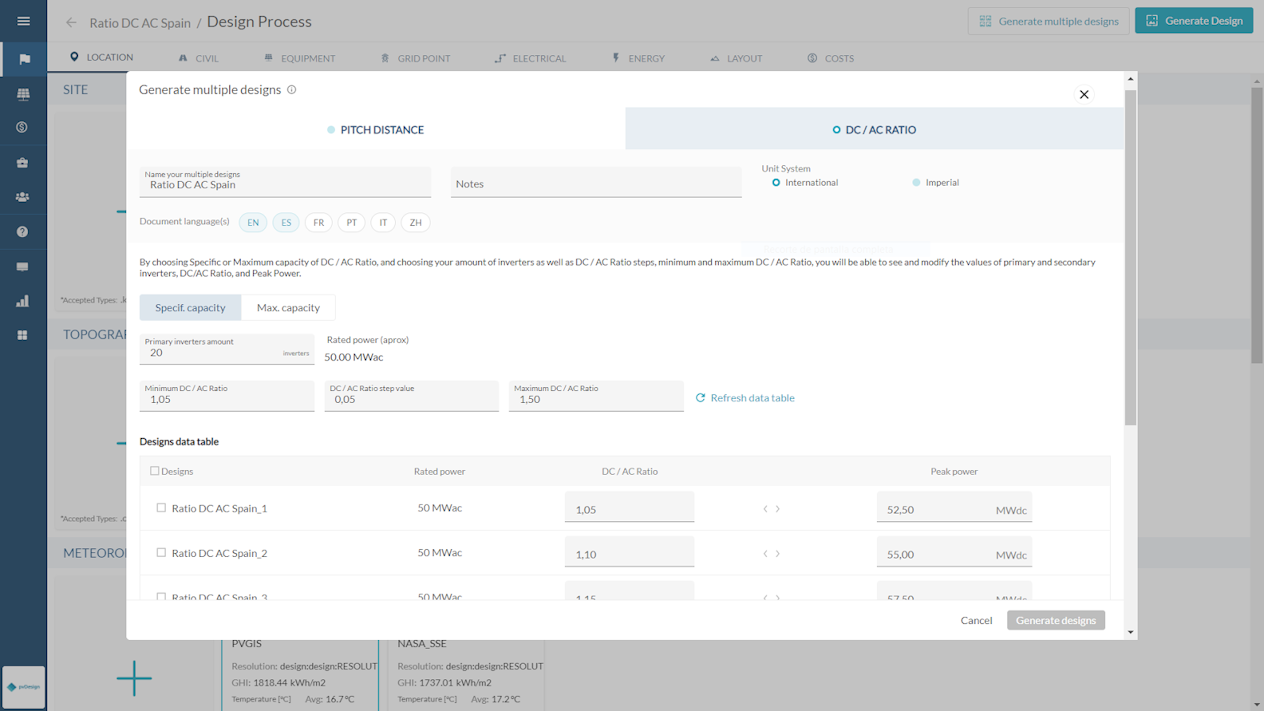Click the refresh icon beside Refresh data table
The width and height of the screenshot is (1264, 711).
[701, 398]
